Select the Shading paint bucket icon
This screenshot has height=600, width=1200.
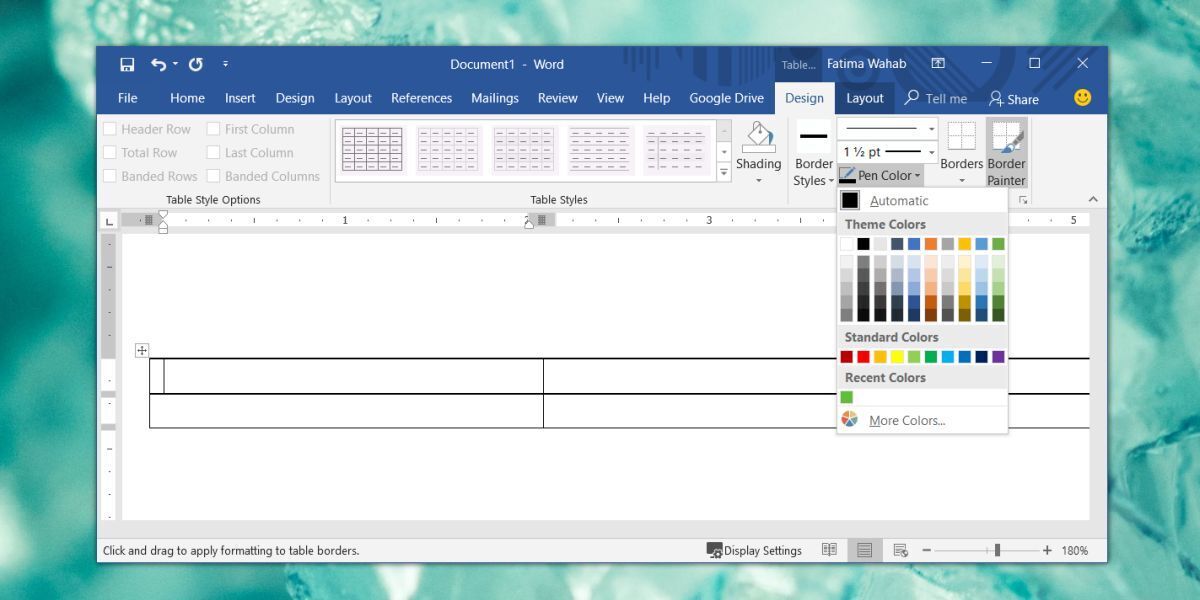point(758,137)
